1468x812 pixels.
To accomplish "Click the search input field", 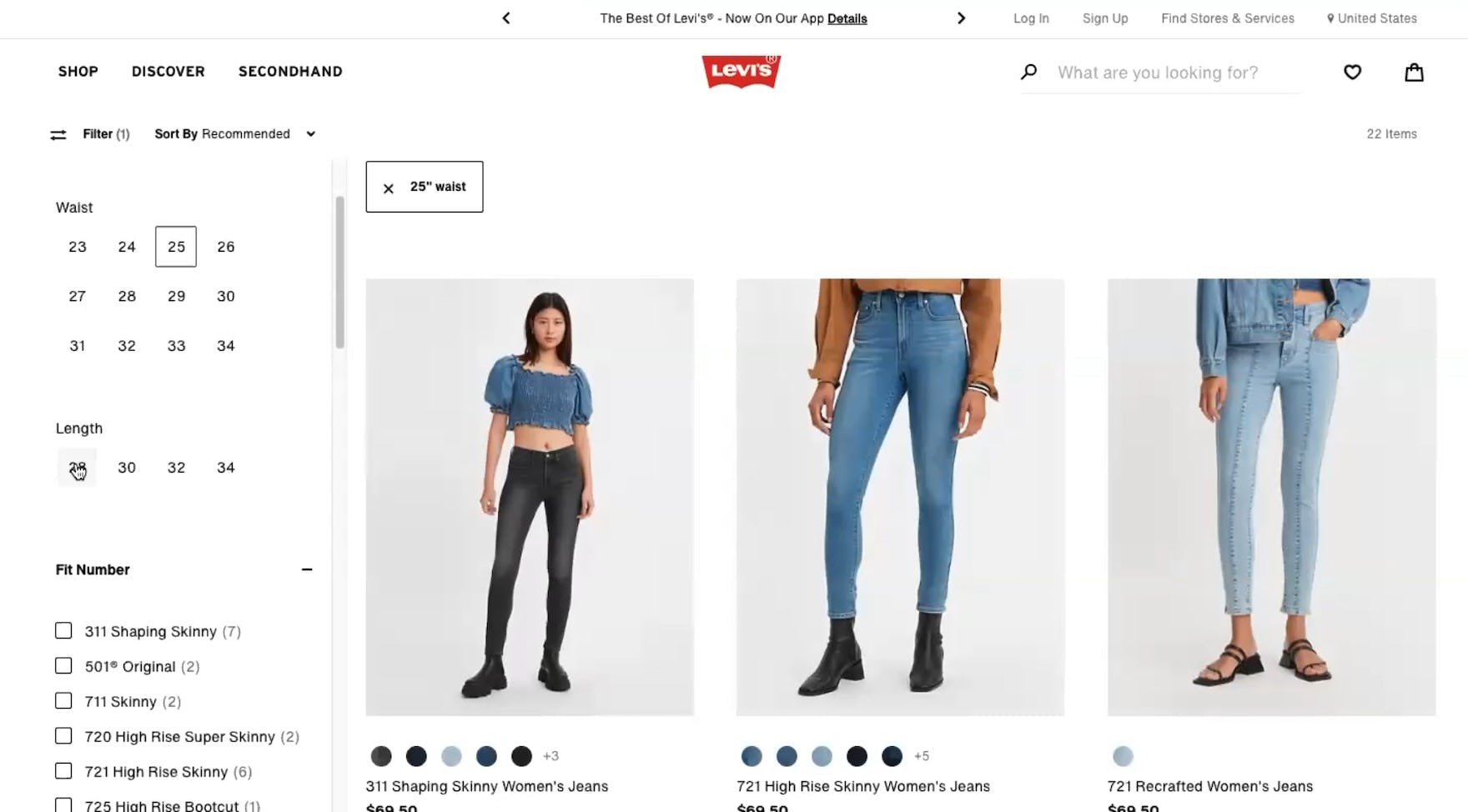I will [x=1178, y=73].
